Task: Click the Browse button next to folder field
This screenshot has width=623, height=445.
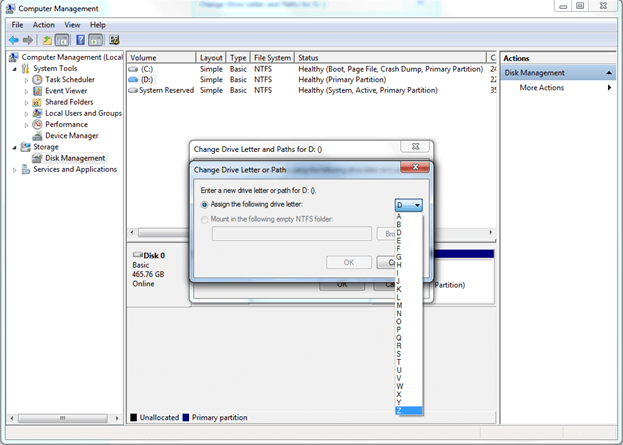Action: 386,234
